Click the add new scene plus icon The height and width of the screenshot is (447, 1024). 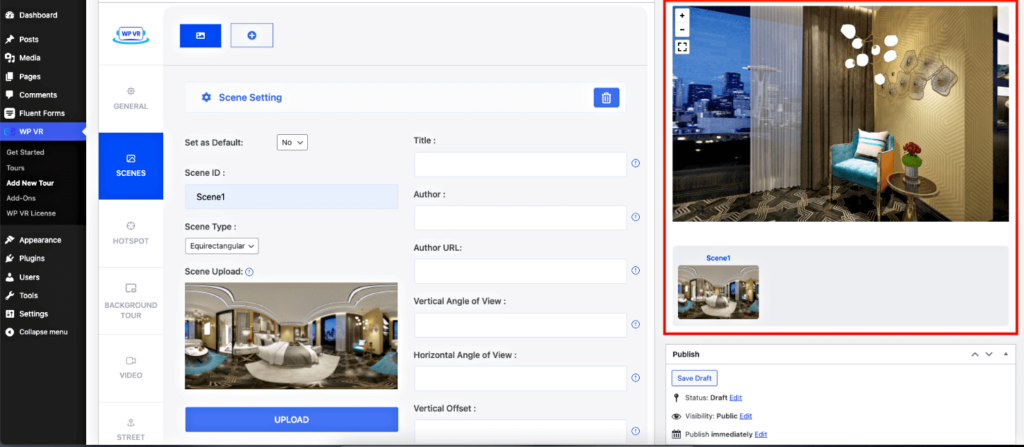coord(251,35)
